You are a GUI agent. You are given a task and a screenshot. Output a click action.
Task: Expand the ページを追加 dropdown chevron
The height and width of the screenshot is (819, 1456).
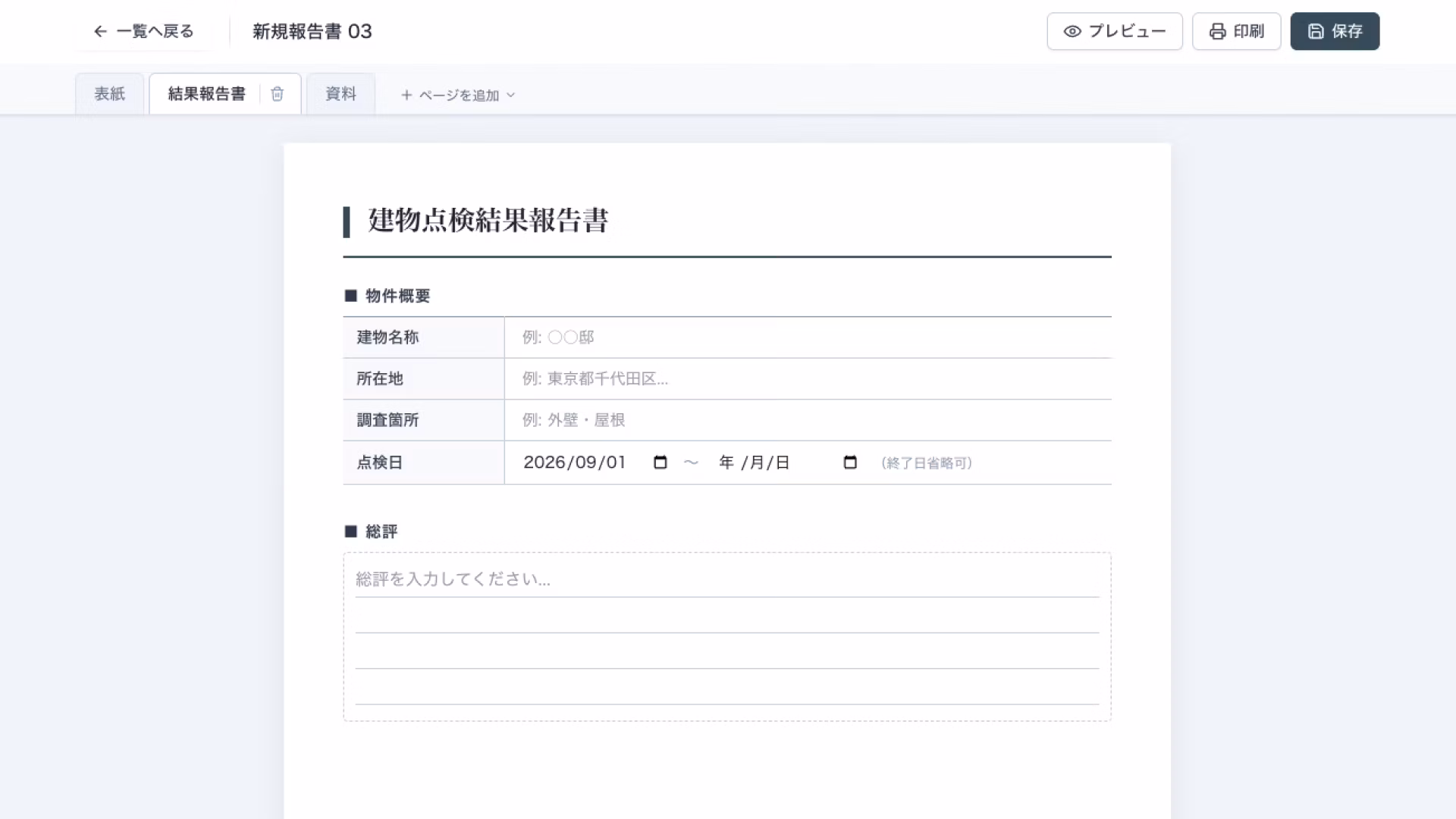510,95
